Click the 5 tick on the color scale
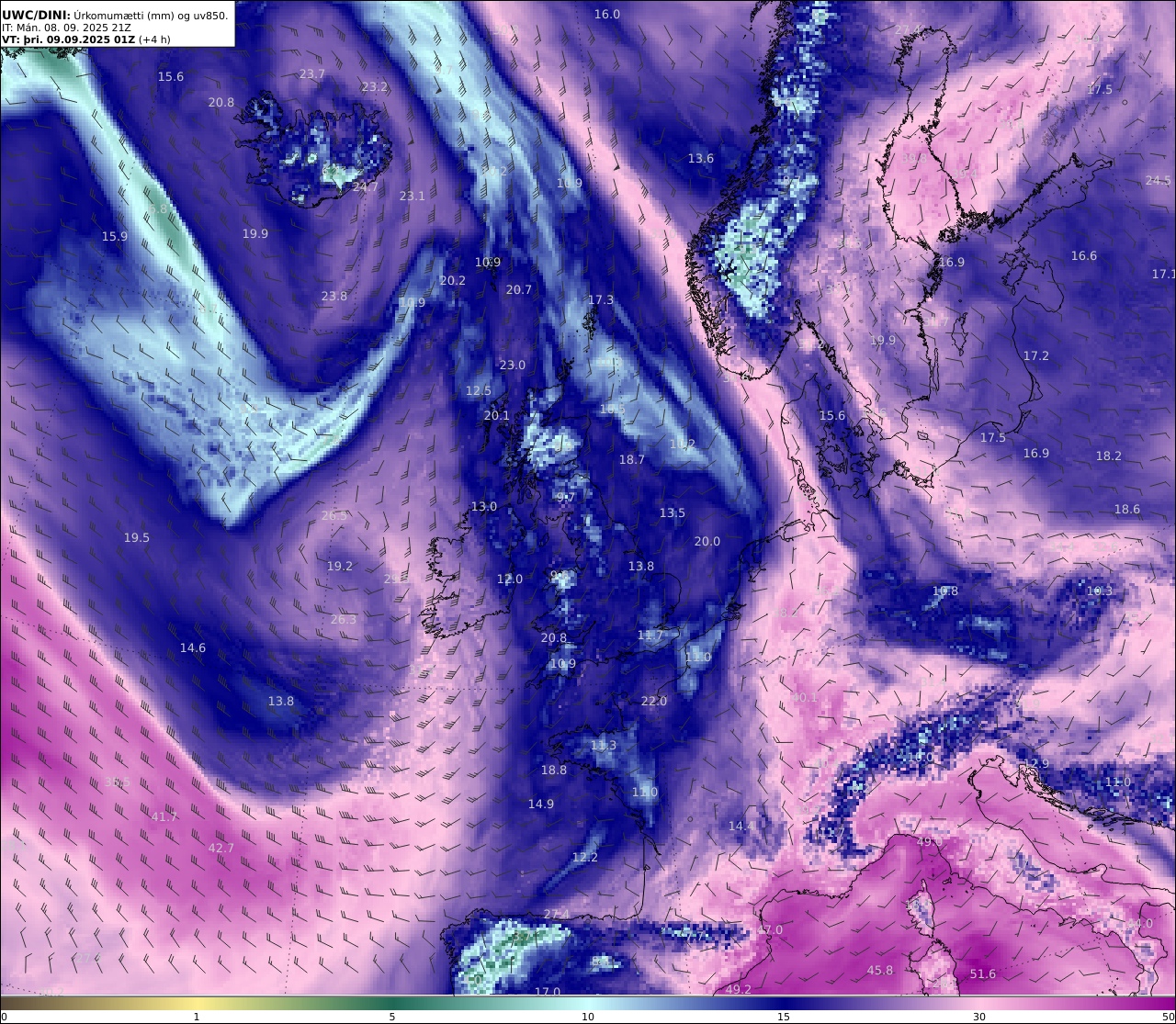Screen dimensions: 1176x1024 (x=392, y=1017)
